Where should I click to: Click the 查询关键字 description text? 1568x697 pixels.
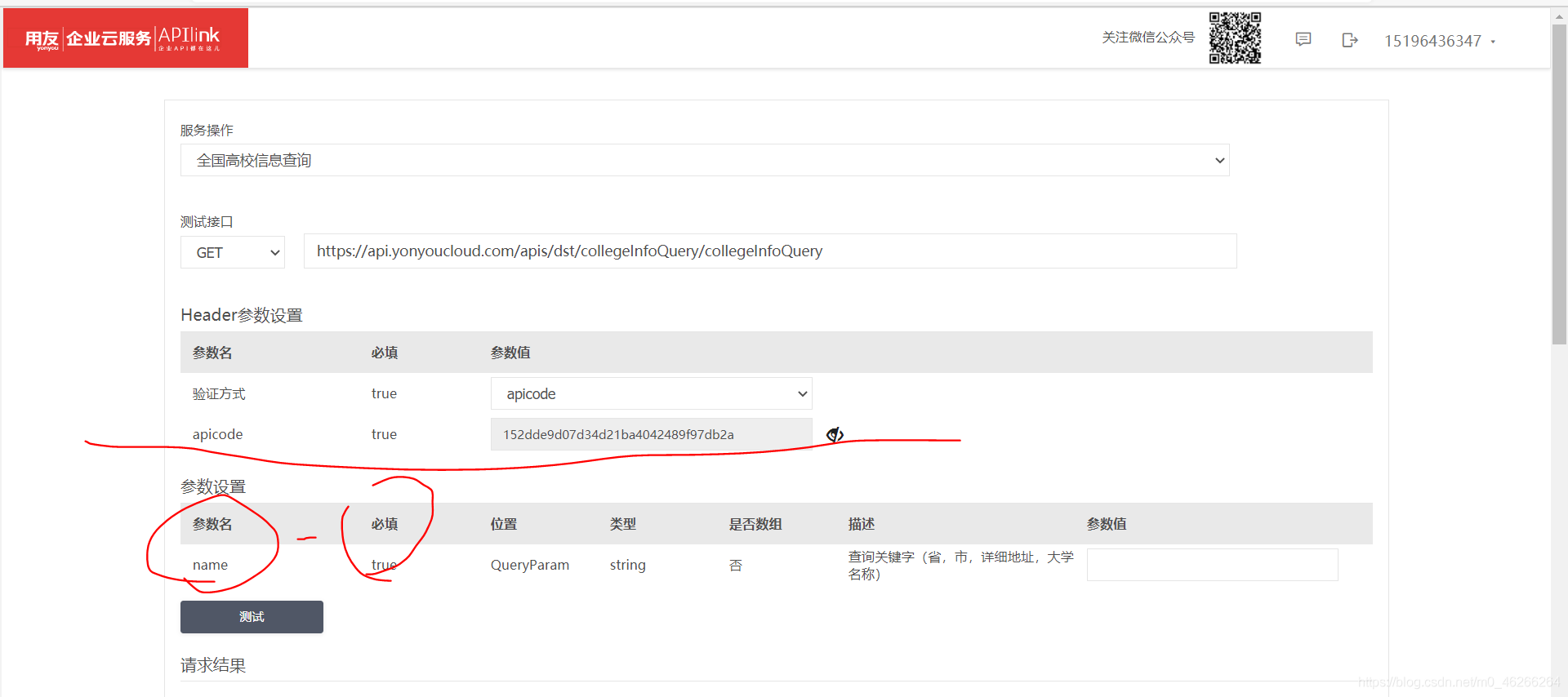(x=961, y=565)
